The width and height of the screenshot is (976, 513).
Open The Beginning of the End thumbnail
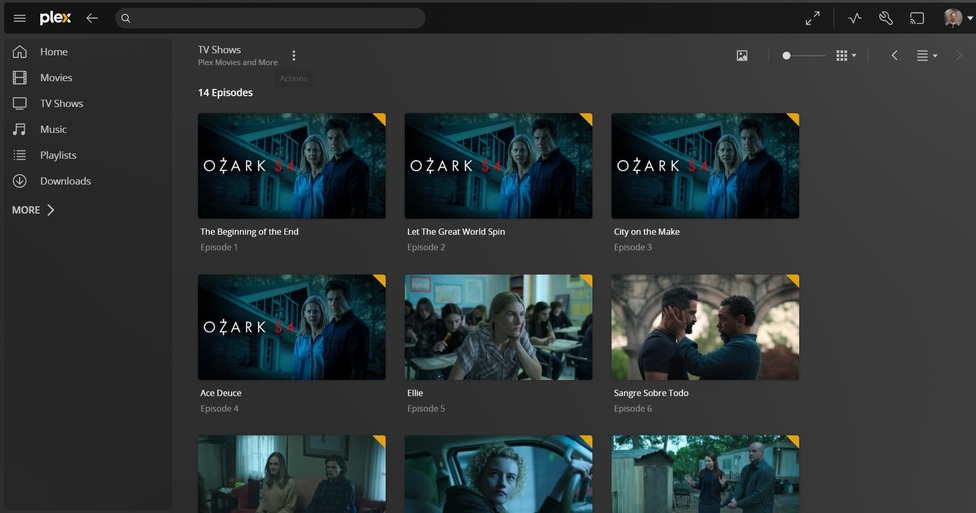pos(292,166)
